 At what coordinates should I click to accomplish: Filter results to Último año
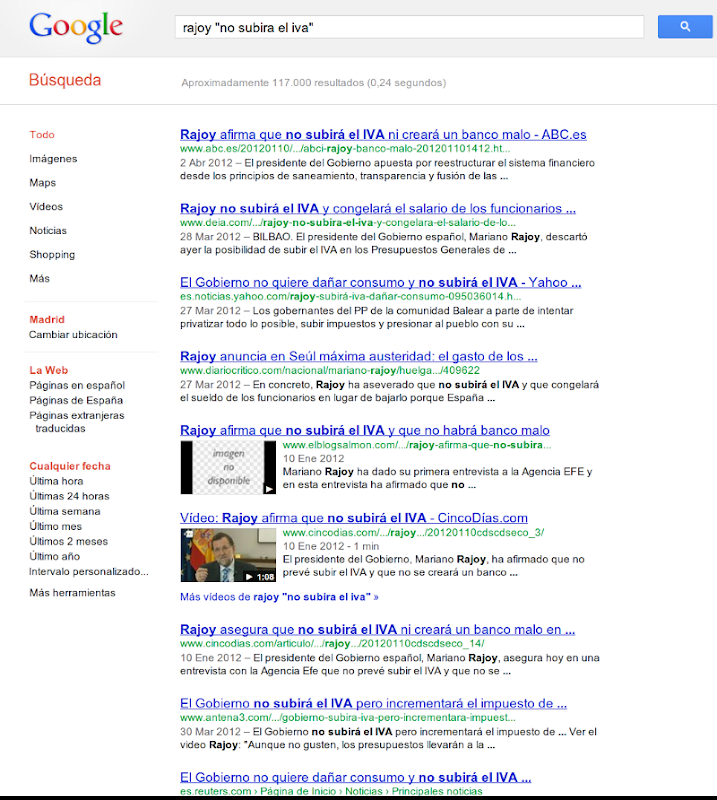[55, 556]
